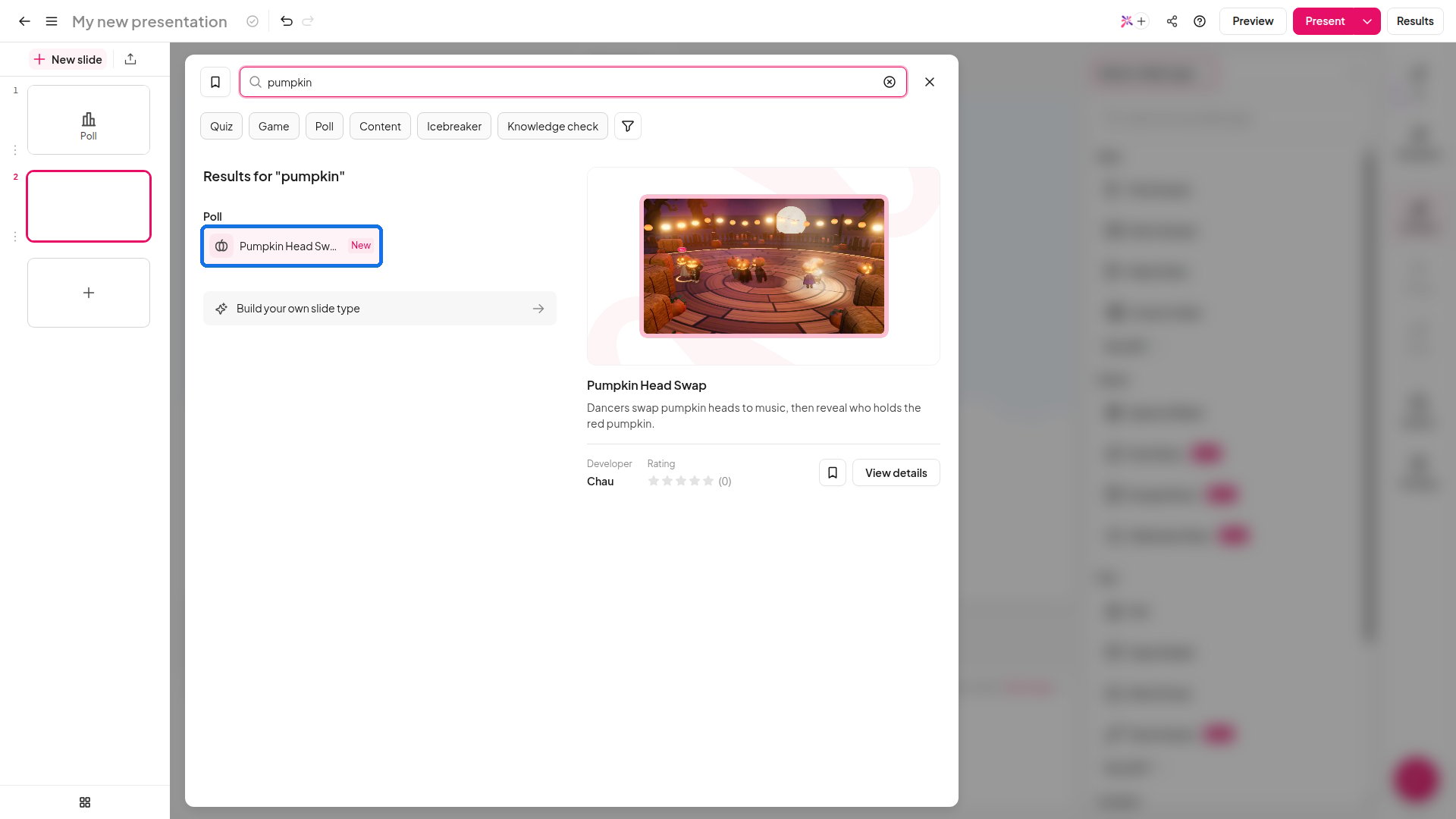Bookmark the Pumpkin Head Swap slide type
This screenshot has width=1456, height=819.
point(833,472)
